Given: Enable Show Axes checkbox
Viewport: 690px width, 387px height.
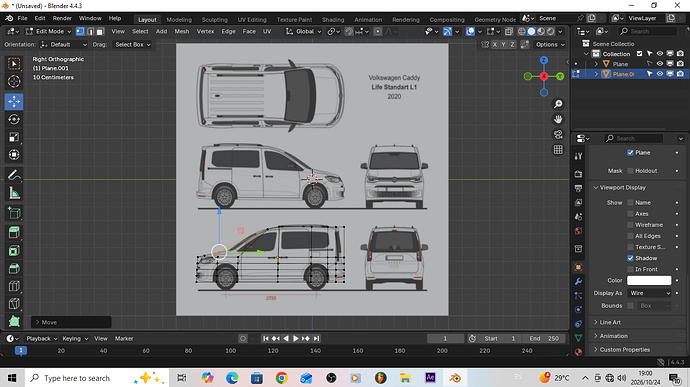Looking at the screenshot, I should pyautogui.click(x=631, y=214).
